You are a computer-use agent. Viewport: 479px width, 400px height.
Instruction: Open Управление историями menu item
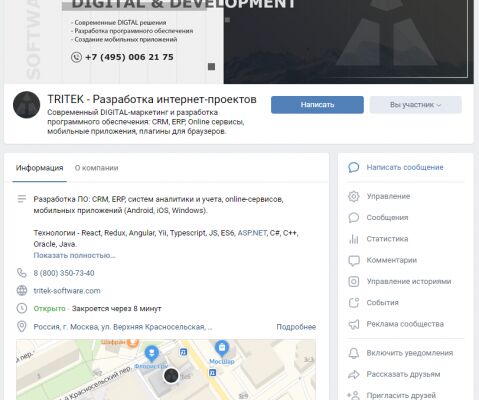pos(409,281)
